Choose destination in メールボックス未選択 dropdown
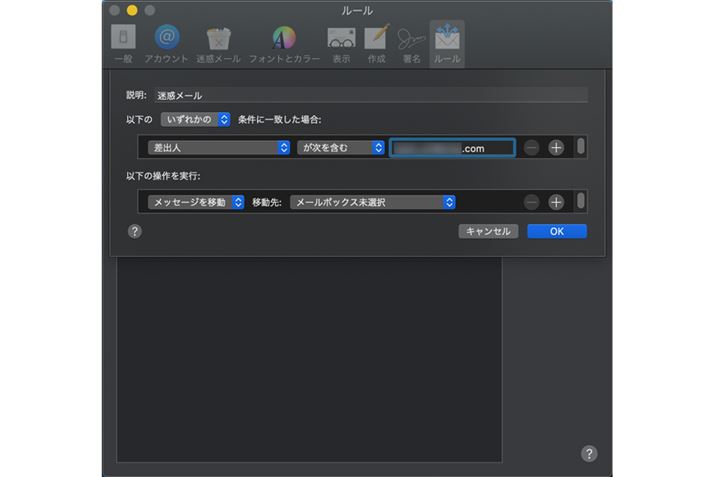715x477 pixels. [x=373, y=202]
